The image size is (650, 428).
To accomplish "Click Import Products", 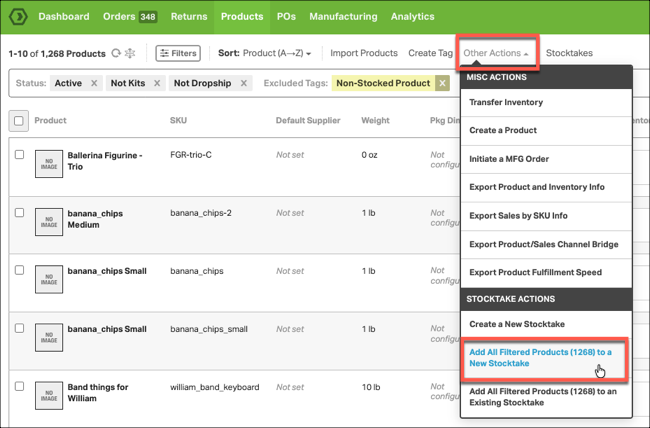I will click(x=364, y=53).
